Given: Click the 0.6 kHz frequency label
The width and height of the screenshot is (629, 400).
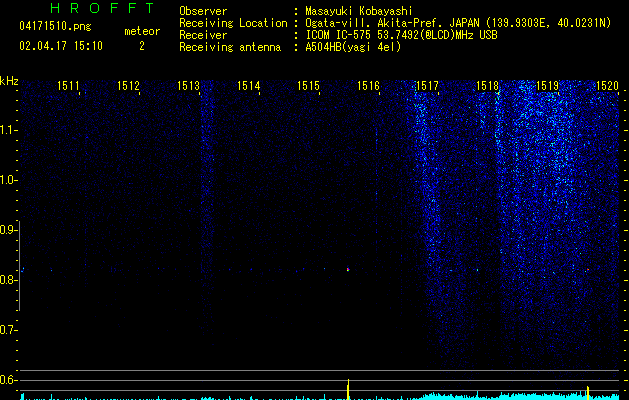Looking at the screenshot, I should pos(7,380).
